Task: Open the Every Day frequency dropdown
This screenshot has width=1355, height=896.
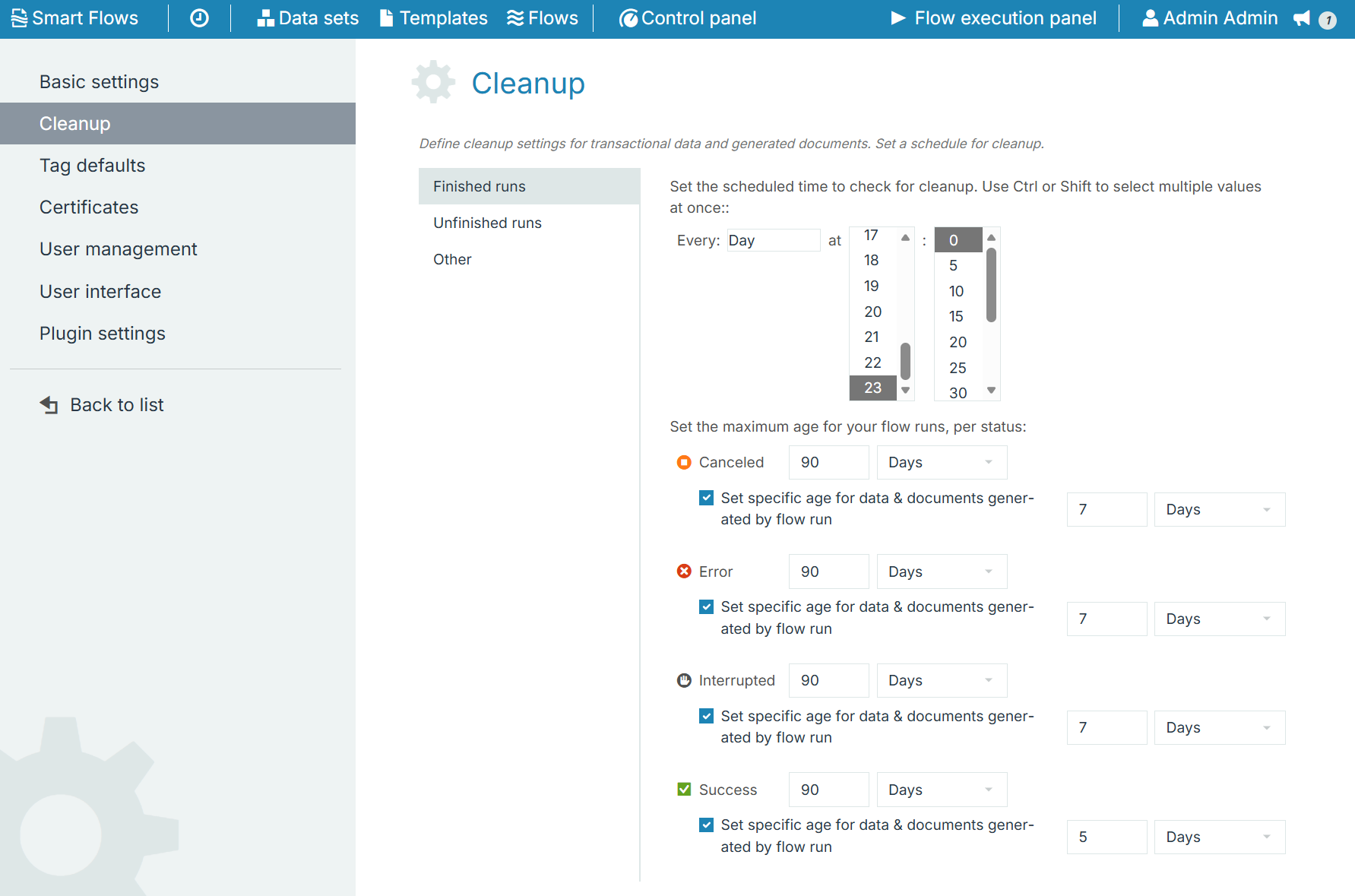Action: point(774,240)
